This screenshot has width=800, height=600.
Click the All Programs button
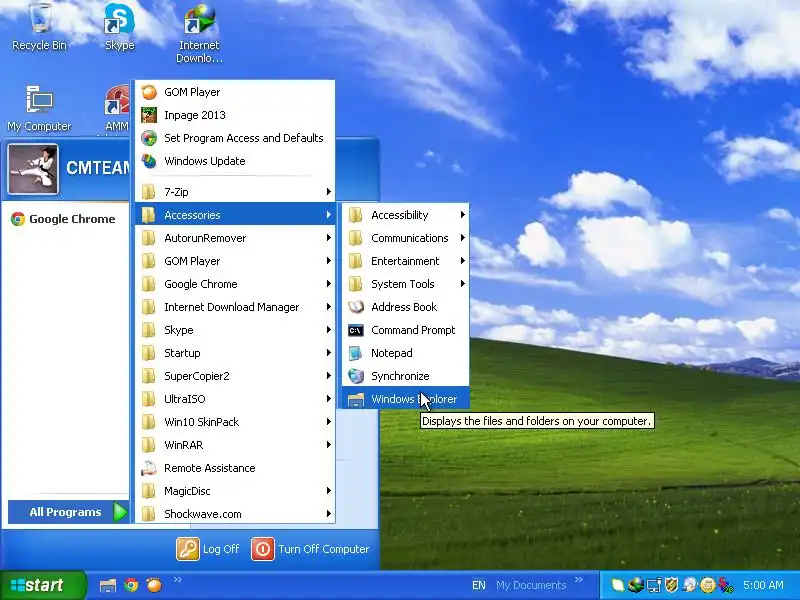click(x=68, y=512)
